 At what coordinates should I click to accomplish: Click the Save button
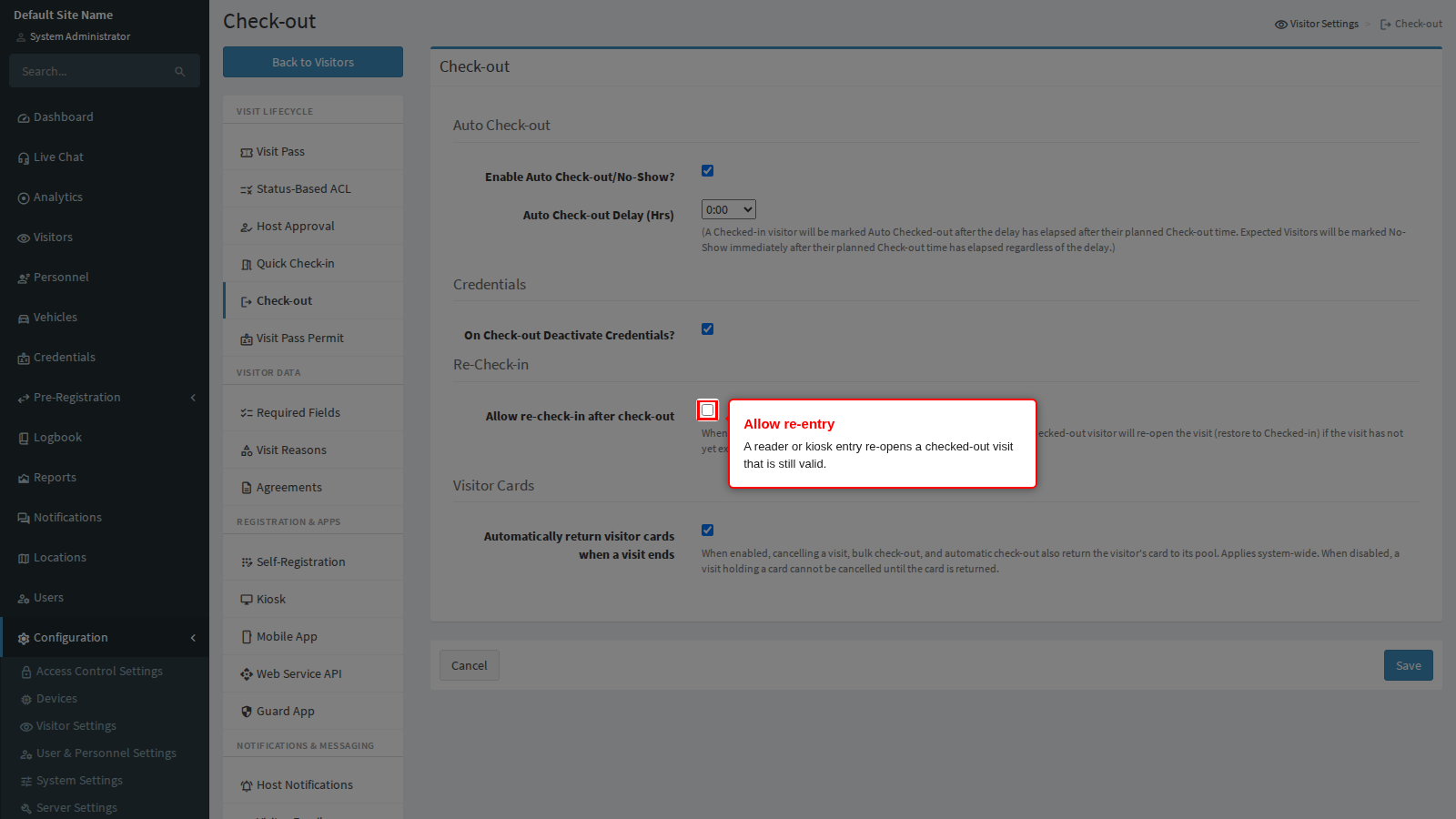pyautogui.click(x=1409, y=665)
